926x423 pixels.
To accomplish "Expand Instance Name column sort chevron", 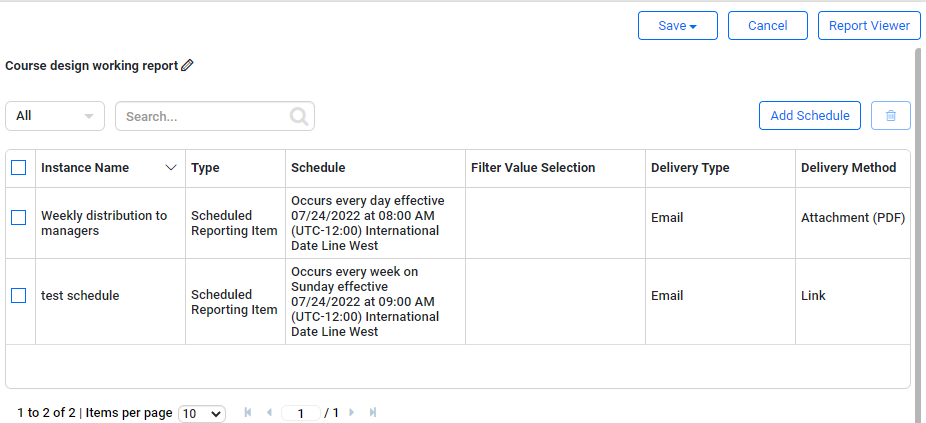I will click(x=171, y=168).
